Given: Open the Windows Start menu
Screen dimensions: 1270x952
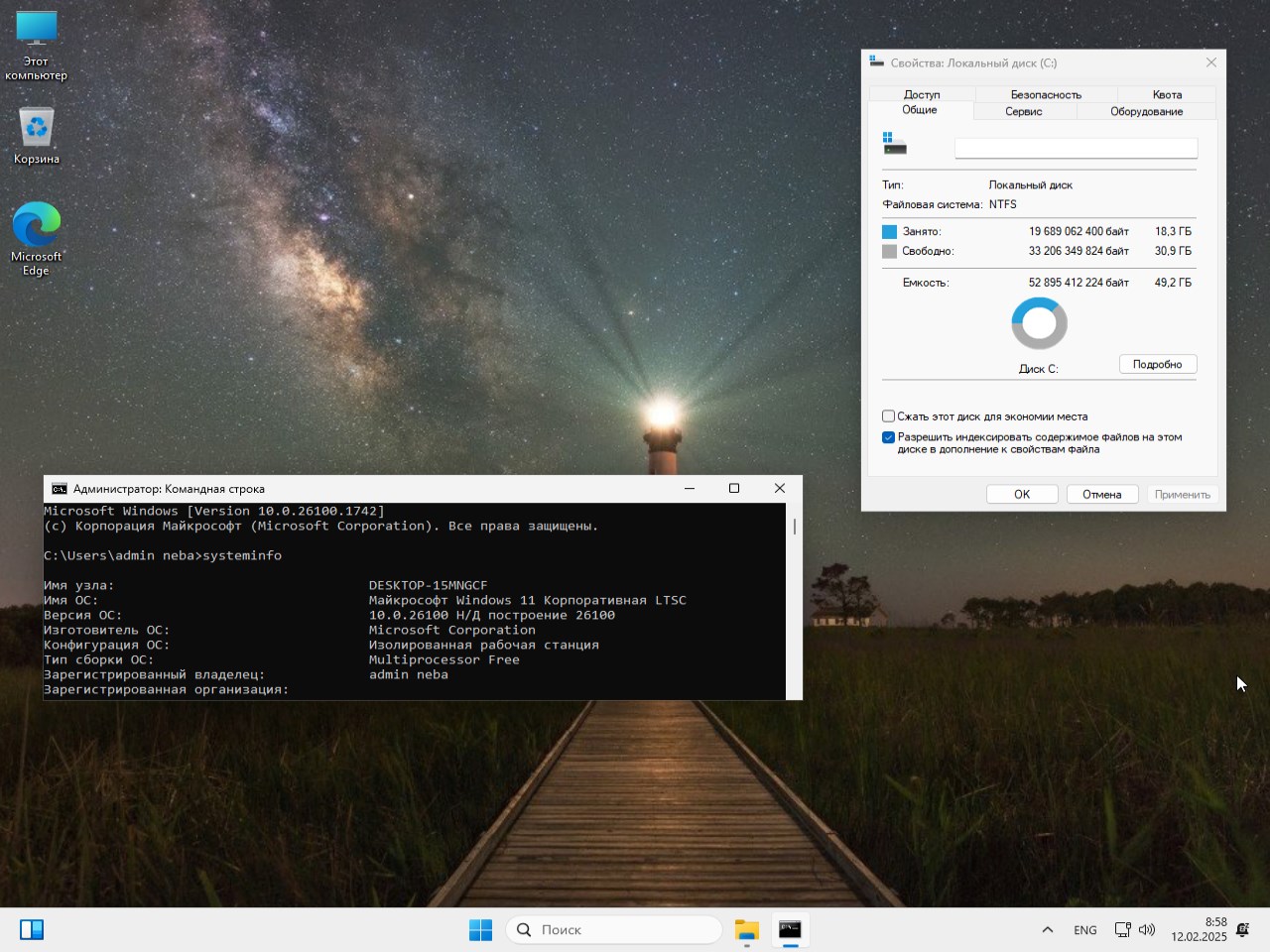Looking at the screenshot, I should pyautogui.click(x=480, y=929).
